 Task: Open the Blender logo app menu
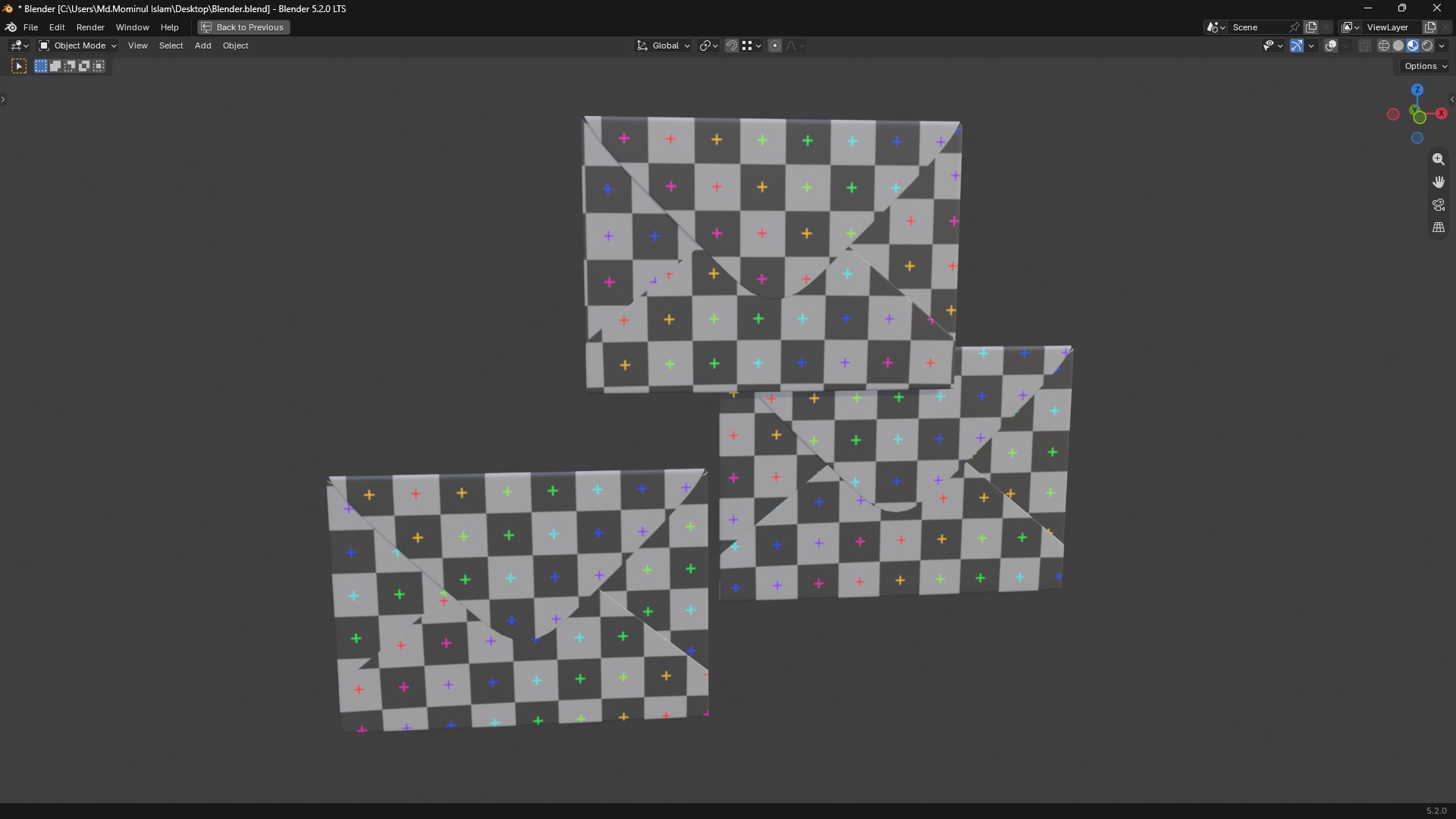[x=11, y=27]
